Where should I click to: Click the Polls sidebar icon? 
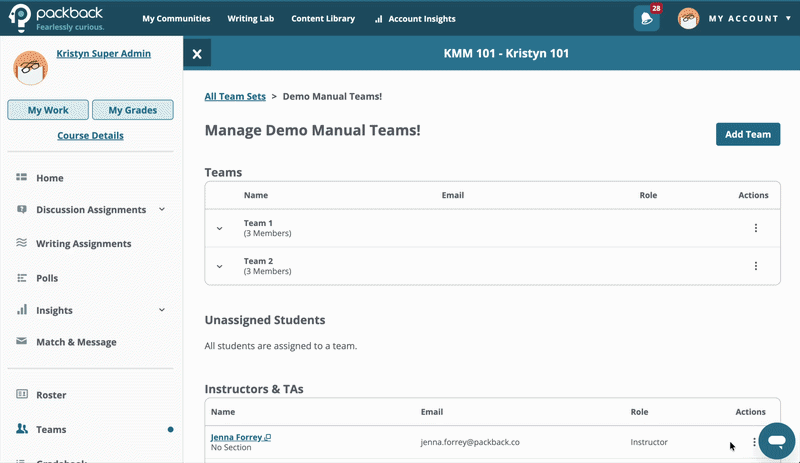pos(22,278)
